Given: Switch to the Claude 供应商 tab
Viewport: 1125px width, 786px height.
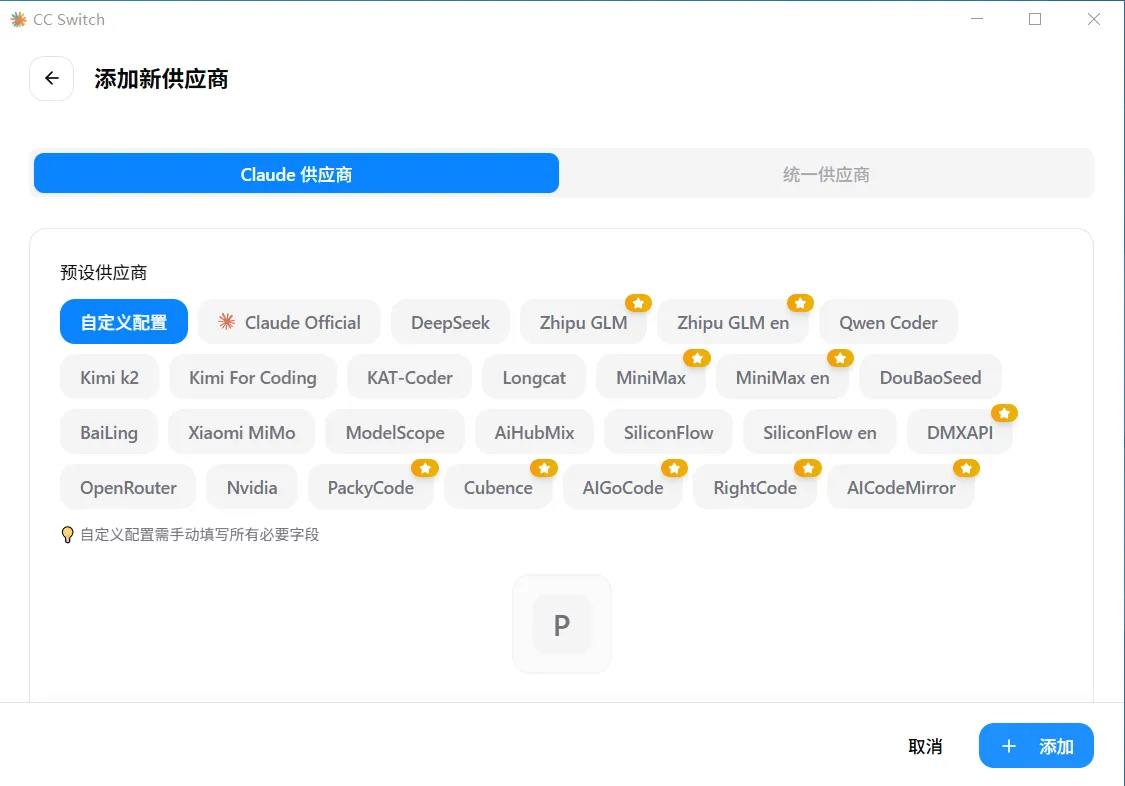Looking at the screenshot, I should coord(295,173).
